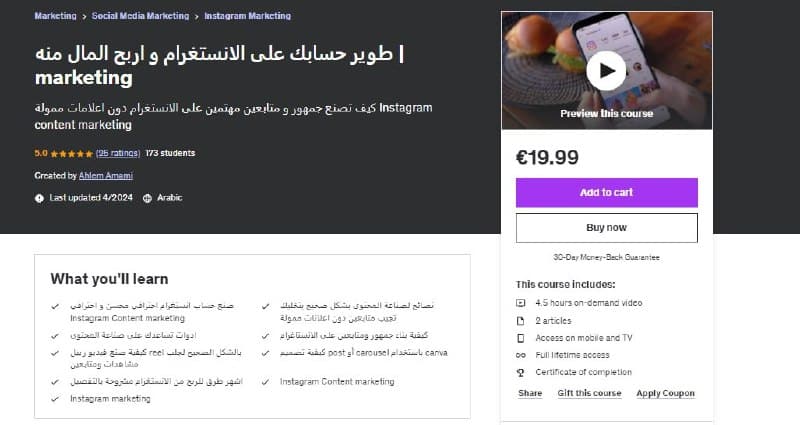The height and width of the screenshot is (425, 800).
Task: Click the on-demand video icon
Action: [x=520, y=303]
